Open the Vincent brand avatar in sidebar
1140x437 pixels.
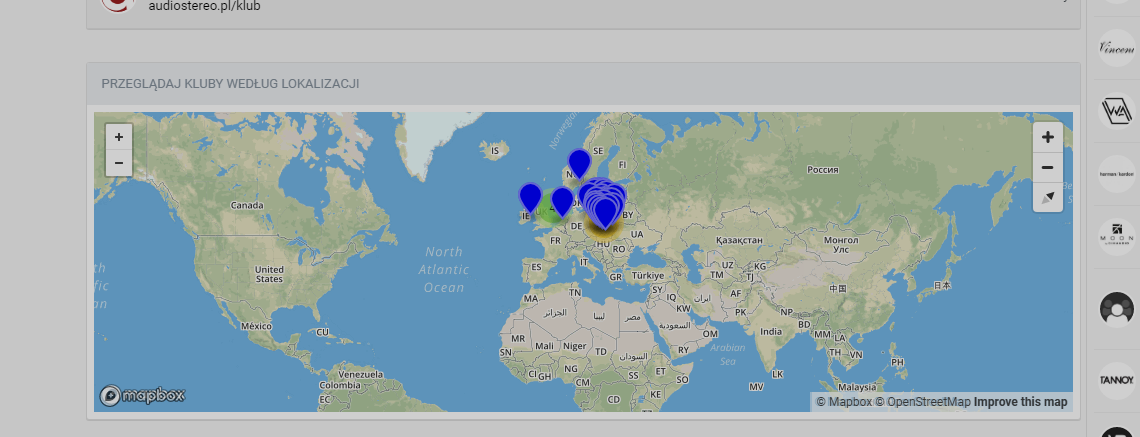[x=1116, y=48]
